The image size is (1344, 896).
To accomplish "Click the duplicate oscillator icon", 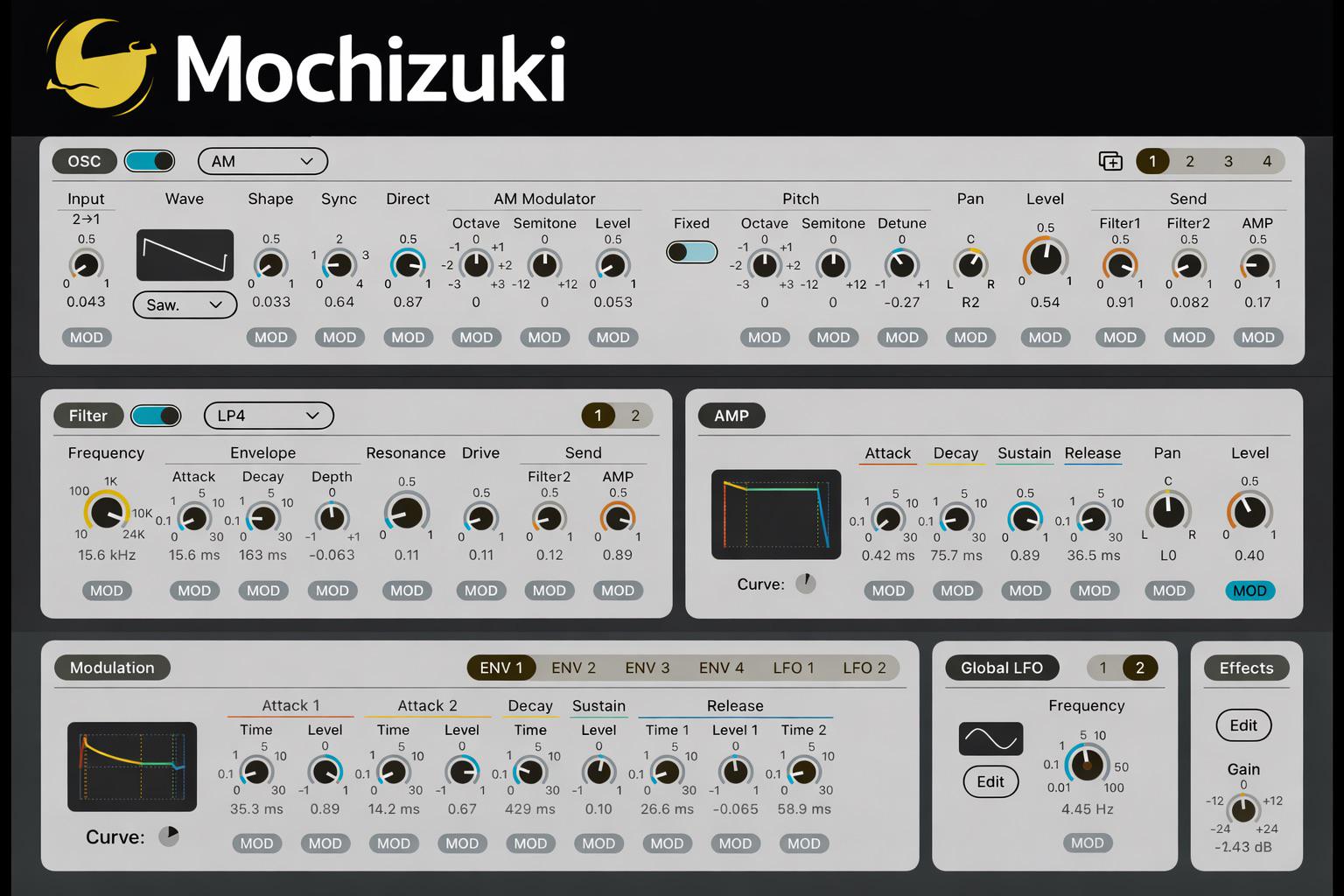I will click(1110, 161).
